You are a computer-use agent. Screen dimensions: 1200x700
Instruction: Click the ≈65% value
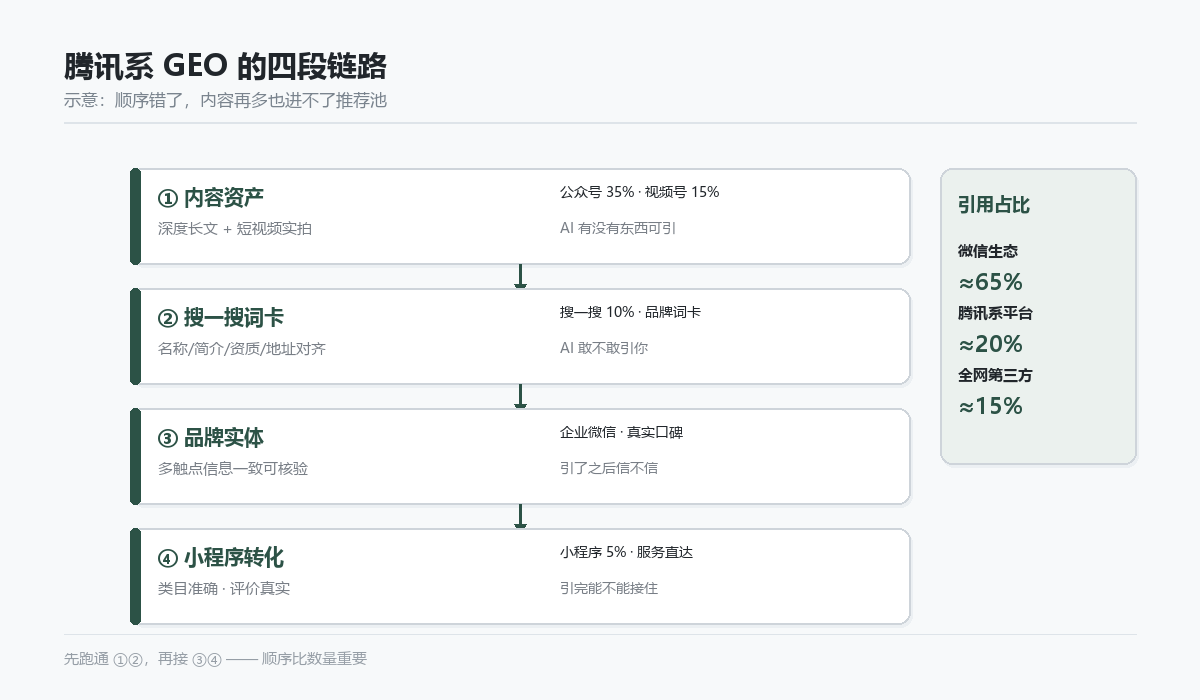click(x=990, y=282)
